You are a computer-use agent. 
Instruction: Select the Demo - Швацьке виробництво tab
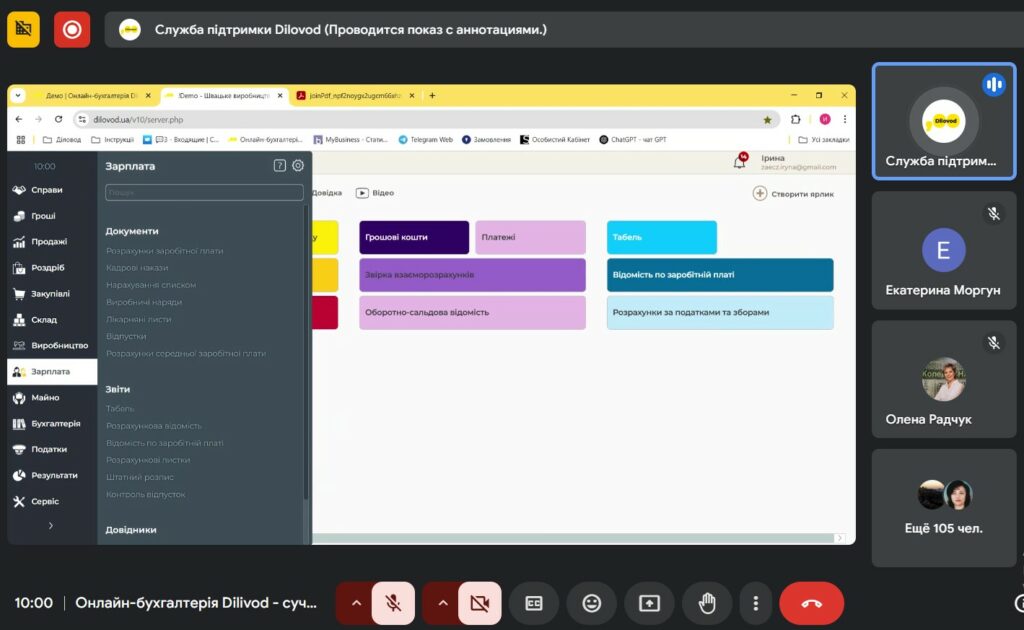point(224,95)
